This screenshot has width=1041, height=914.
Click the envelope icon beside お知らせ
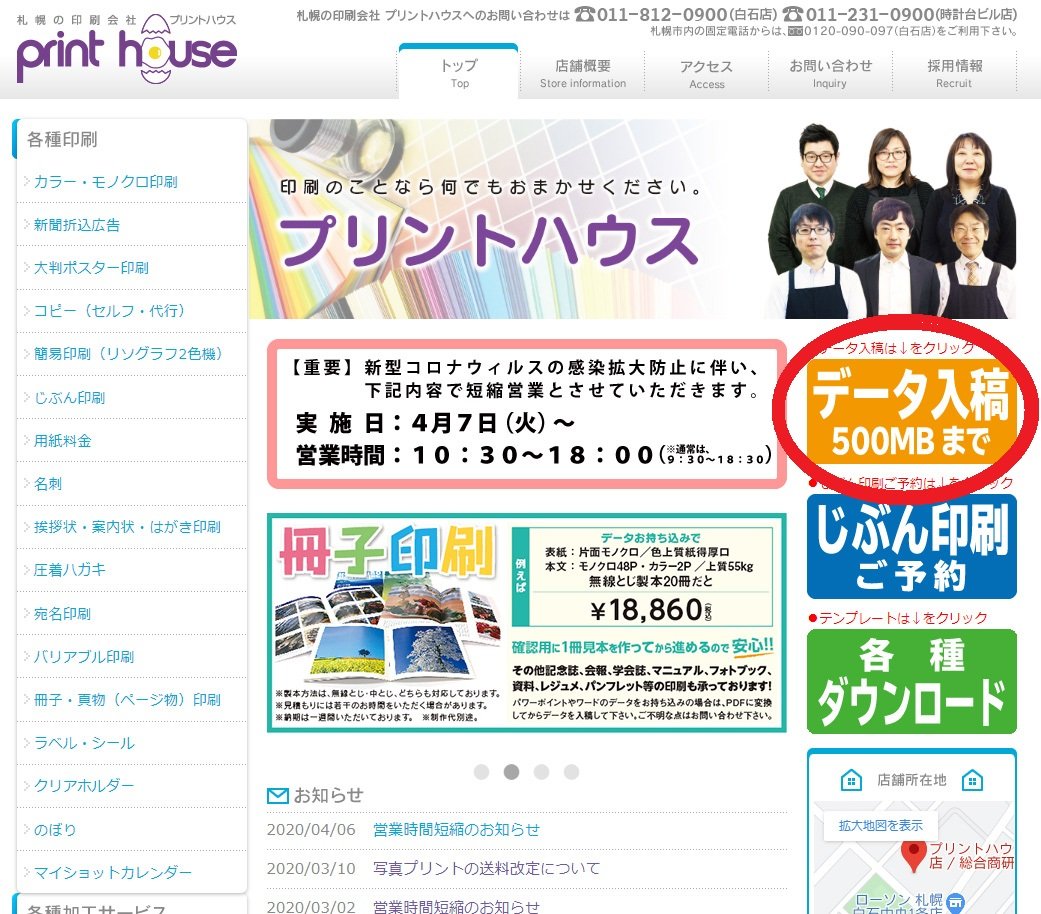[x=278, y=795]
